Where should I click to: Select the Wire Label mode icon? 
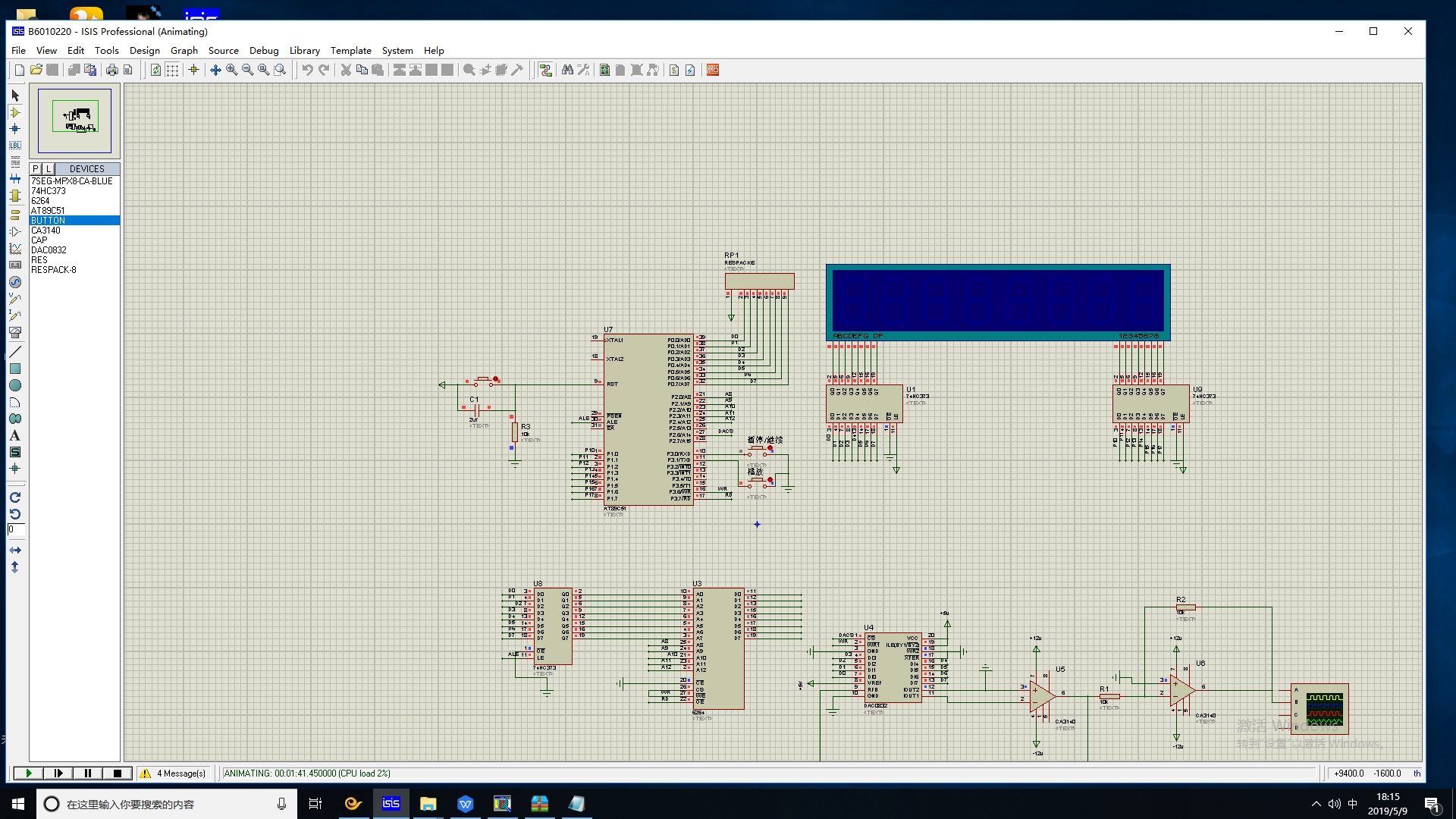tap(15, 146)
